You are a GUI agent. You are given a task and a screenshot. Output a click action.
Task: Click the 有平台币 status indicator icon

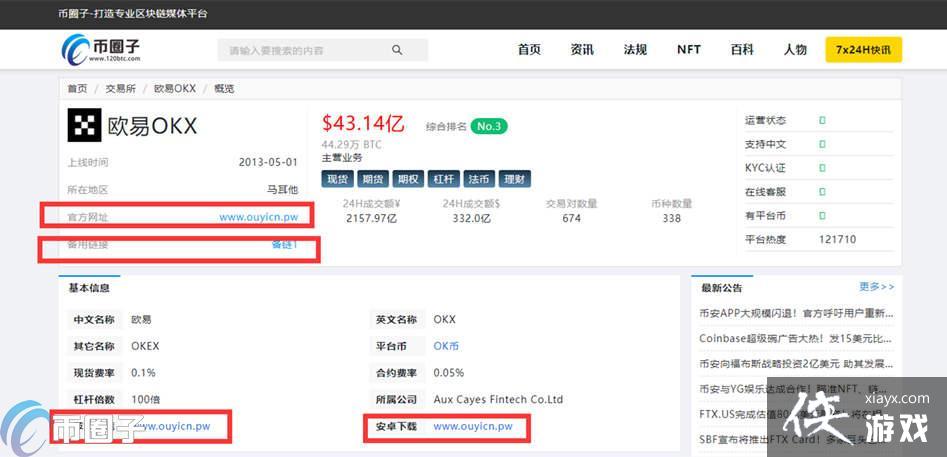click(822, 215)
